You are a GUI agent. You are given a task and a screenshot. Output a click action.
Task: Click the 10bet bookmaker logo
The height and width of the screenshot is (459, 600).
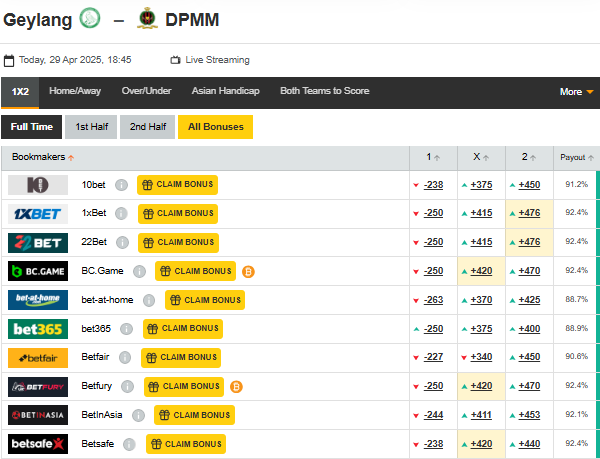38,185
